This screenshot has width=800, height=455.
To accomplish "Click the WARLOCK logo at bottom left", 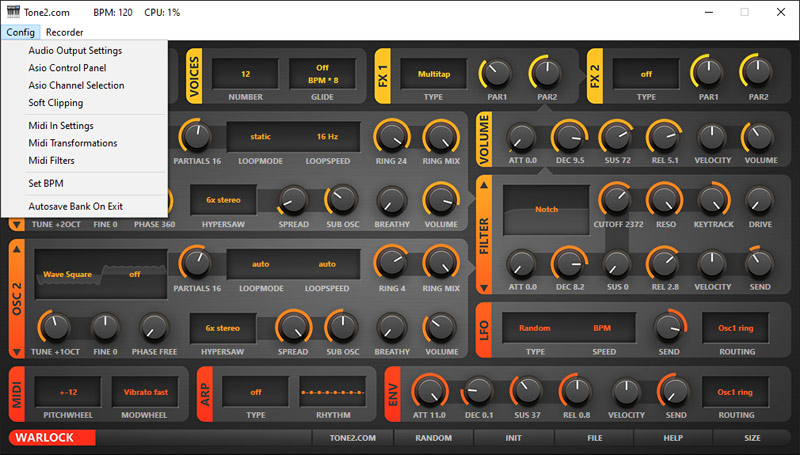I will point(52,437).
